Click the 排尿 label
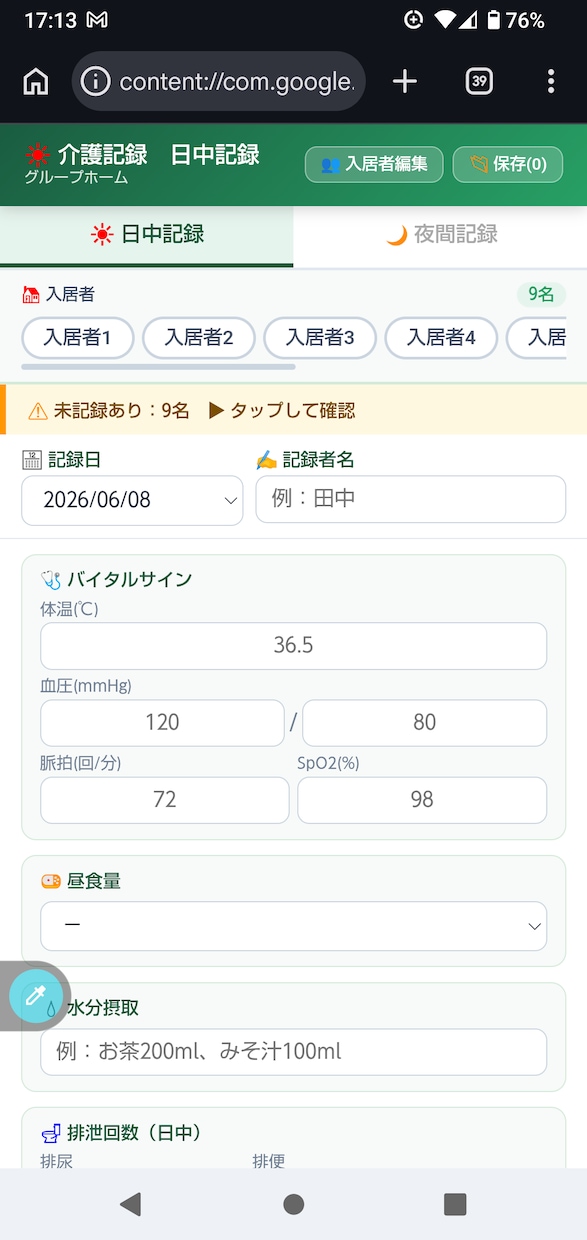The width and height of the screenshot is (587, 1240). [x=56, y=1161]
